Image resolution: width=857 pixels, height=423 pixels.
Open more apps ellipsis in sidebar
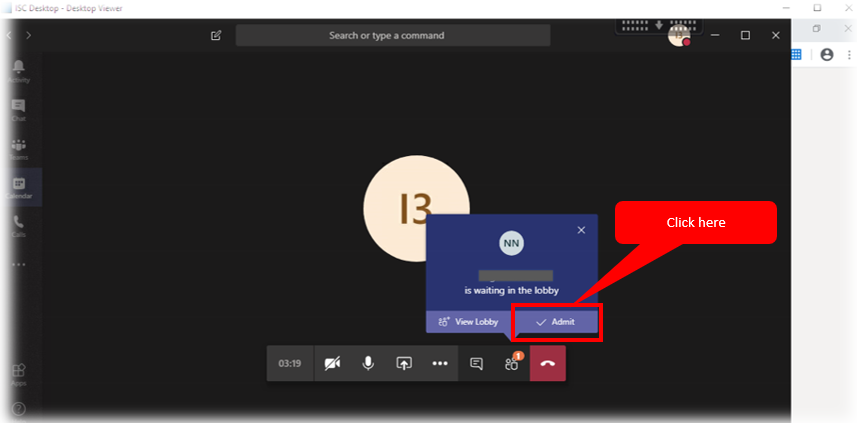[19, 265]
